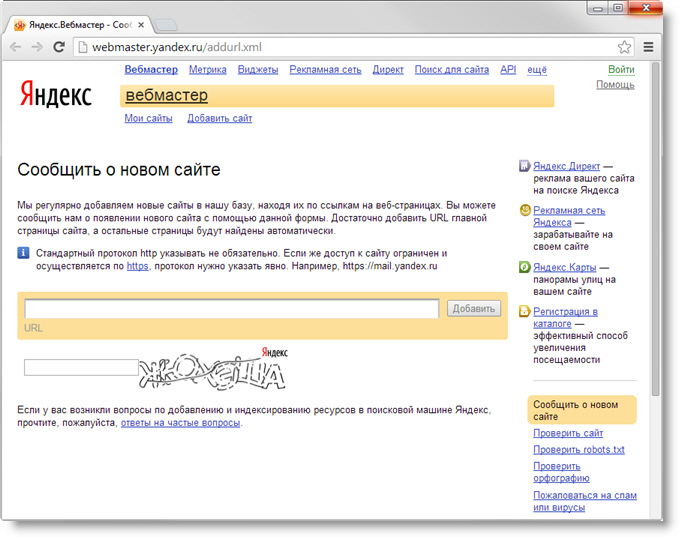Reload the page with the refresh icon
The image size is (679, 537).
[59, 47]
